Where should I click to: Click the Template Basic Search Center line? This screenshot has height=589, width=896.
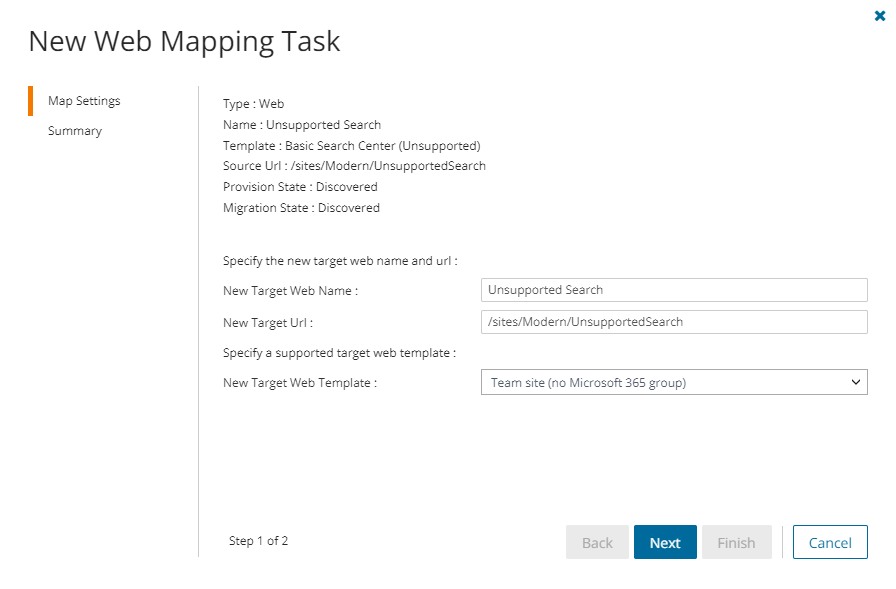[351, 146]
